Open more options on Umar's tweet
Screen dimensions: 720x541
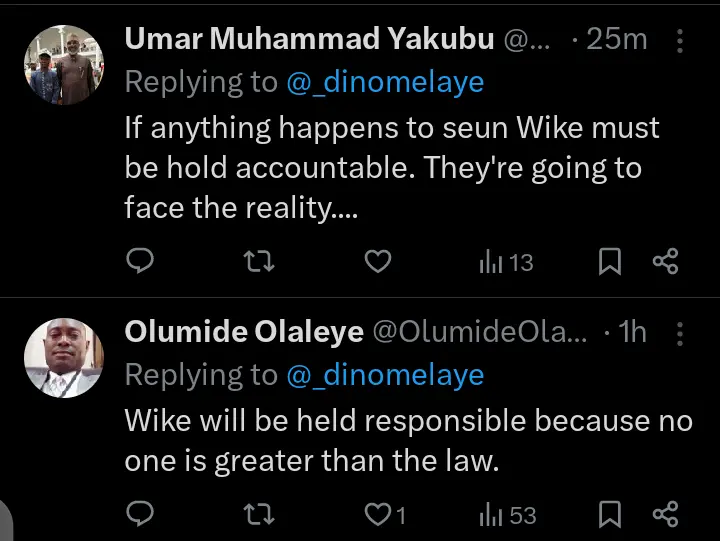pyautogui.click(x=680, y=41)
